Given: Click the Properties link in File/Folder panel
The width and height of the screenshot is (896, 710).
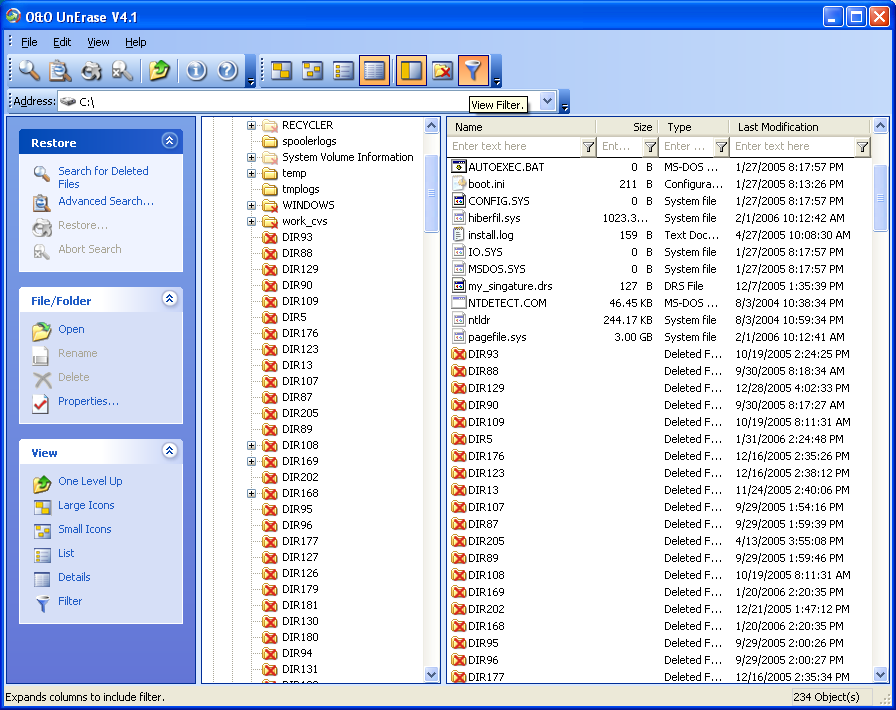Looking at the screenshot, I should pyautogui.click(x=88, y=401).
